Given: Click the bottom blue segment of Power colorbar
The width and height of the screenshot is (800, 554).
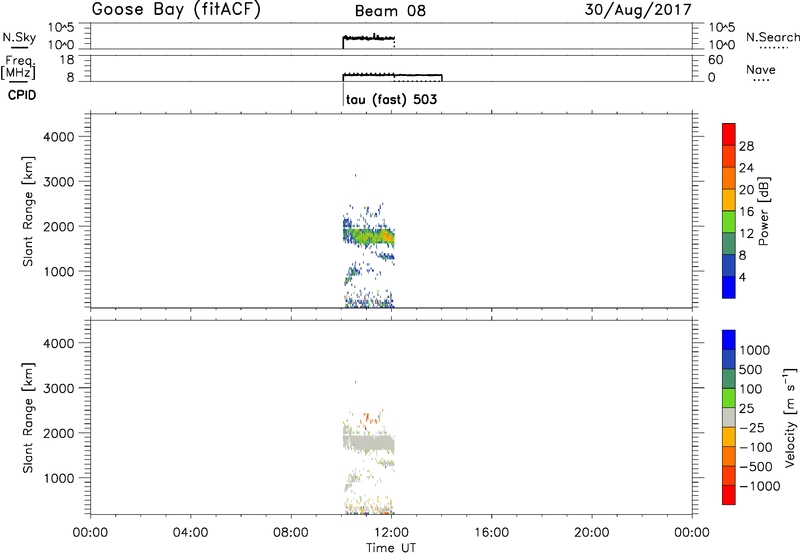Looking at the screenshot, I should pyautogui.click(x=729, y=288).
